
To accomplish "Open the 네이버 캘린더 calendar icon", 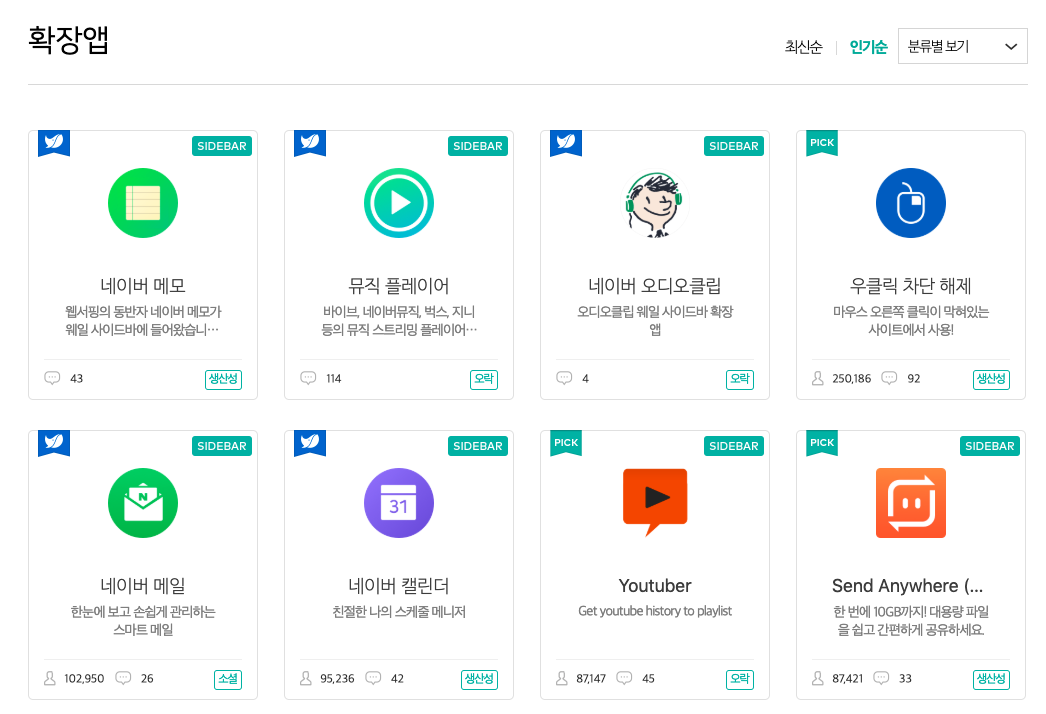I will 399,503.
